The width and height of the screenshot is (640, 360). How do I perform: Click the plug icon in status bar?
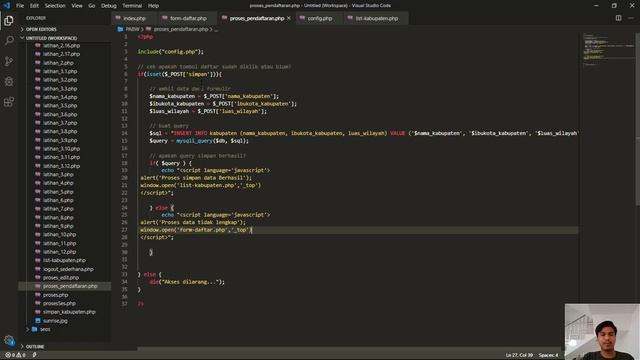click(34, 355)
